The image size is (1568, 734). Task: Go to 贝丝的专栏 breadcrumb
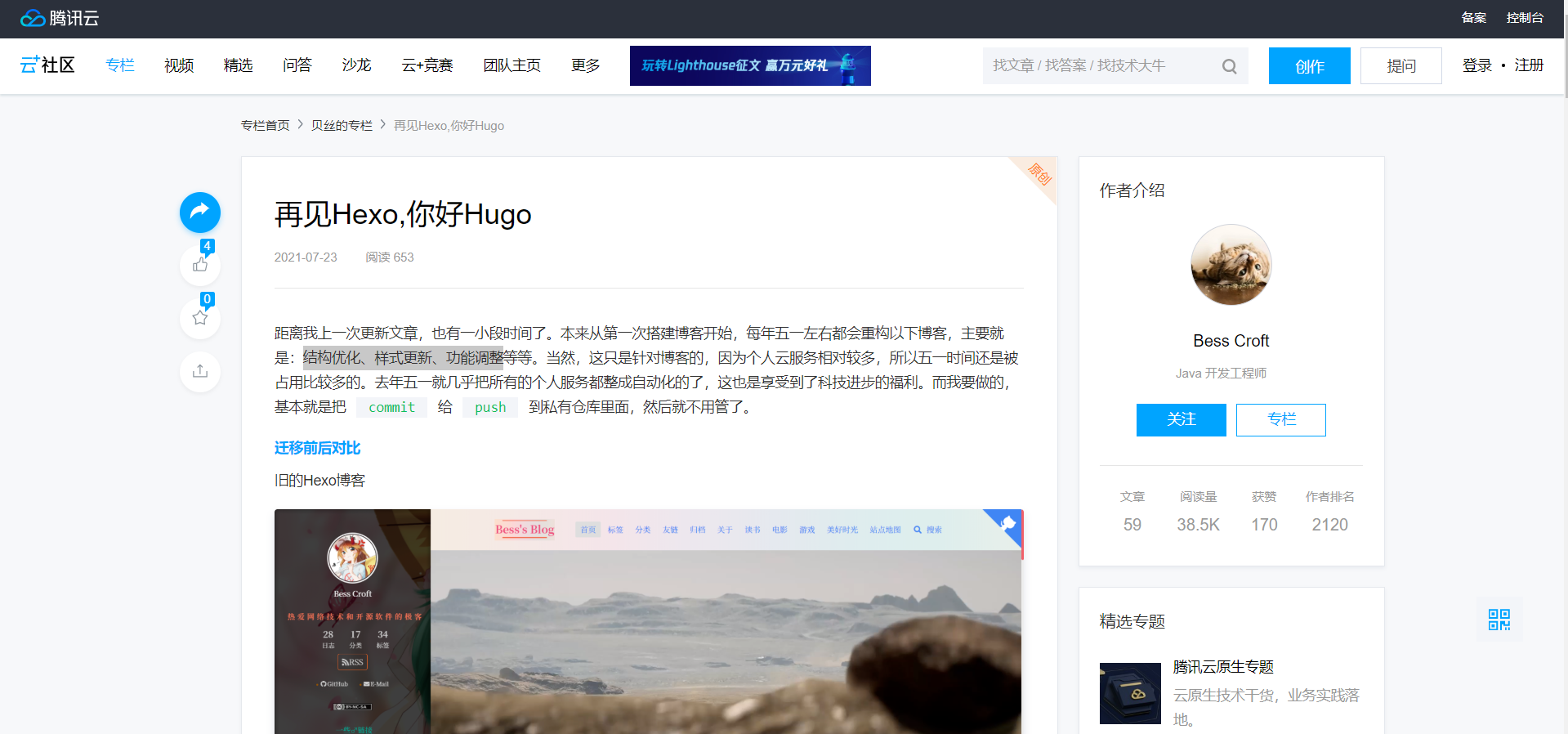pos(342,125)
